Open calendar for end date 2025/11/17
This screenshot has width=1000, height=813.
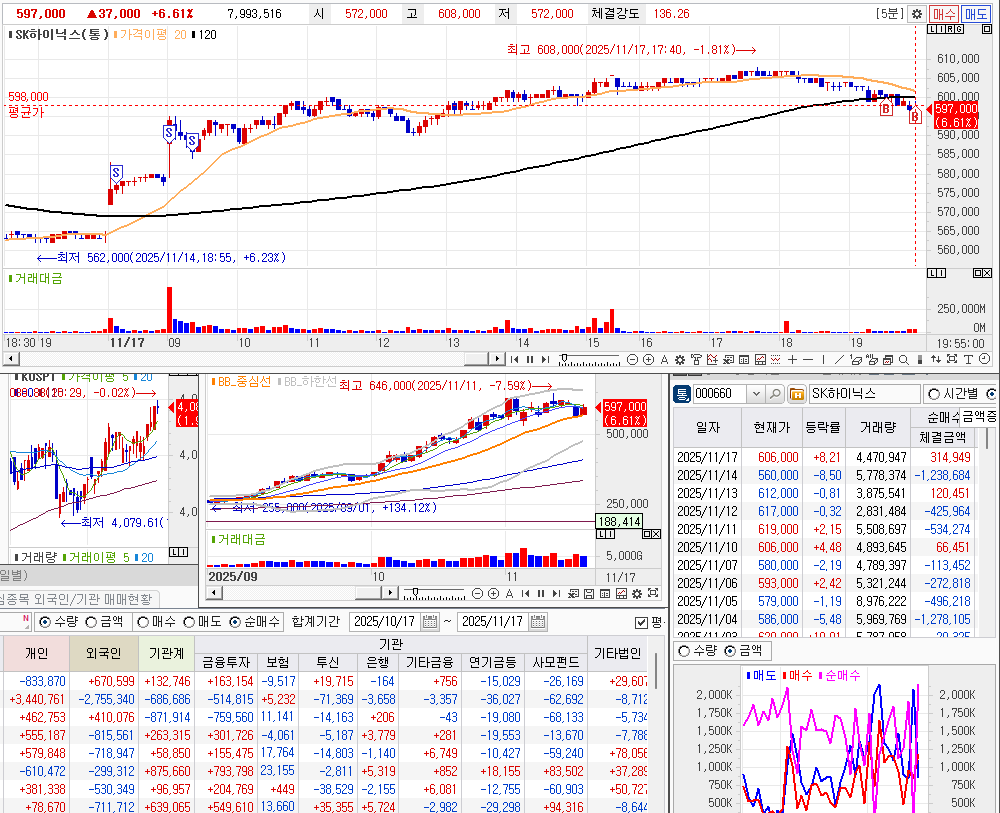538,622
